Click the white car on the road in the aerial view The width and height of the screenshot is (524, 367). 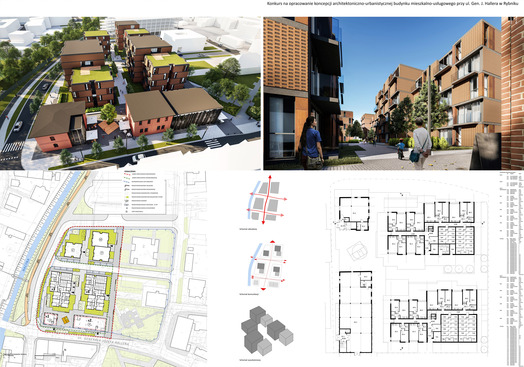(18, 126)
